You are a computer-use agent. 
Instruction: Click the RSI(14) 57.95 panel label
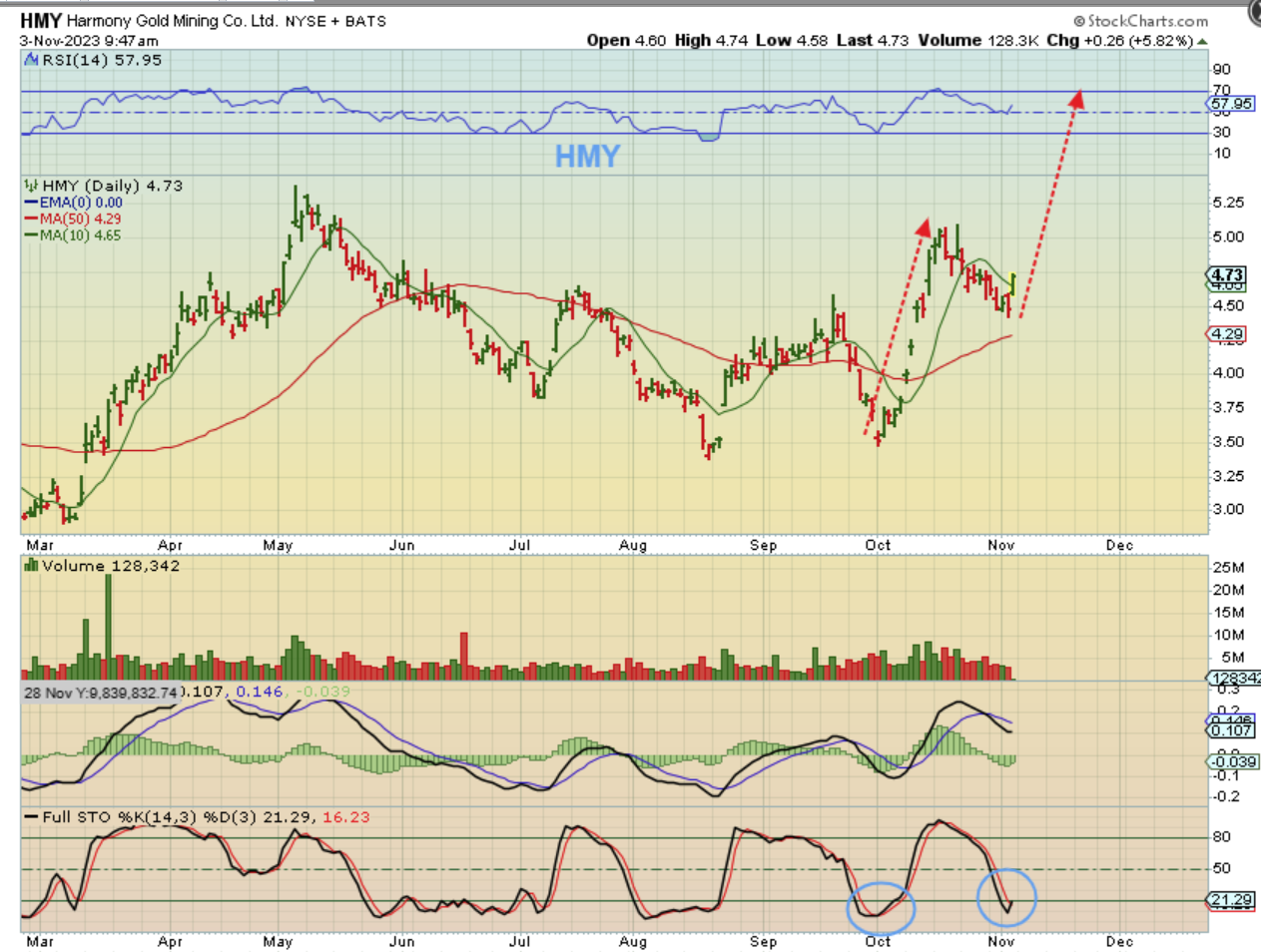101,60
